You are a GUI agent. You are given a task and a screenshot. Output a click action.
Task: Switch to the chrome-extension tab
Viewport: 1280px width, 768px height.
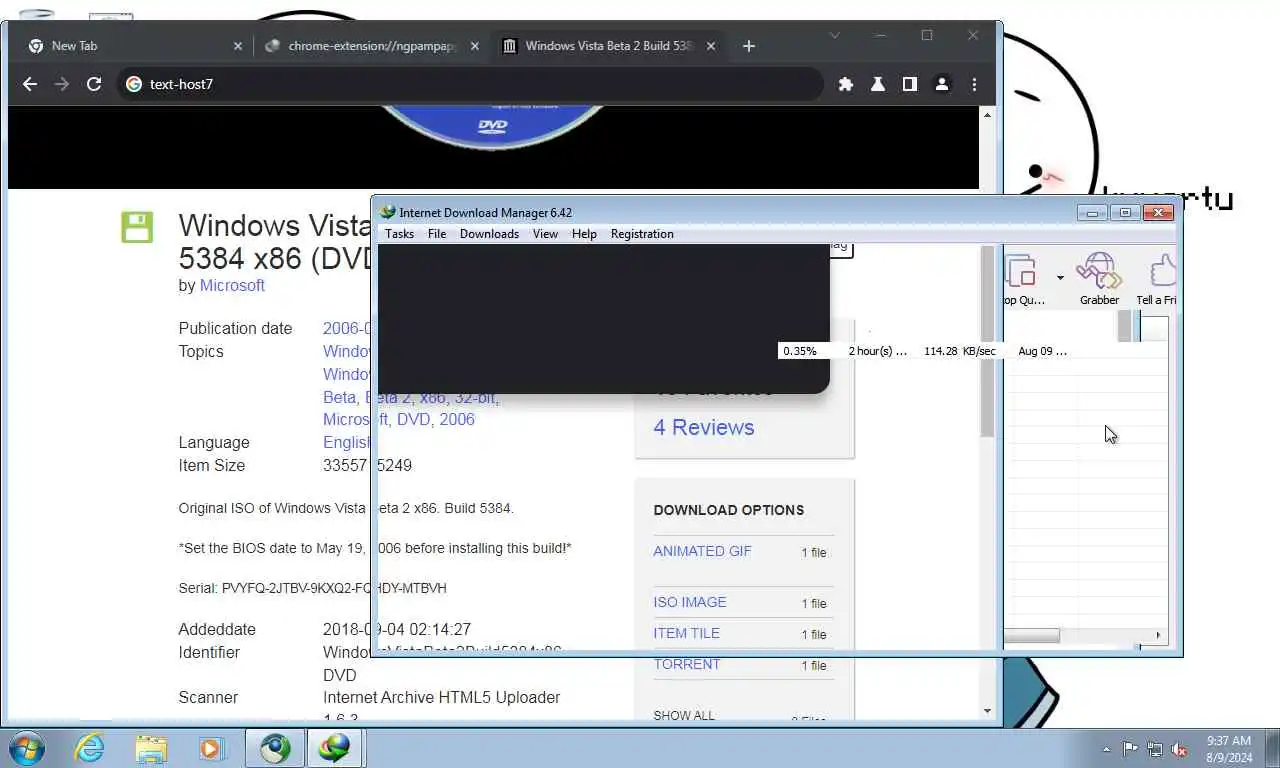371,46
